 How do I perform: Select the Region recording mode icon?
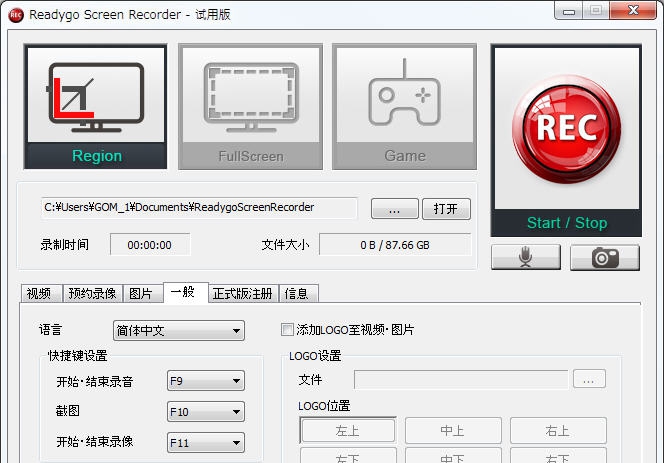coord(96,105)
